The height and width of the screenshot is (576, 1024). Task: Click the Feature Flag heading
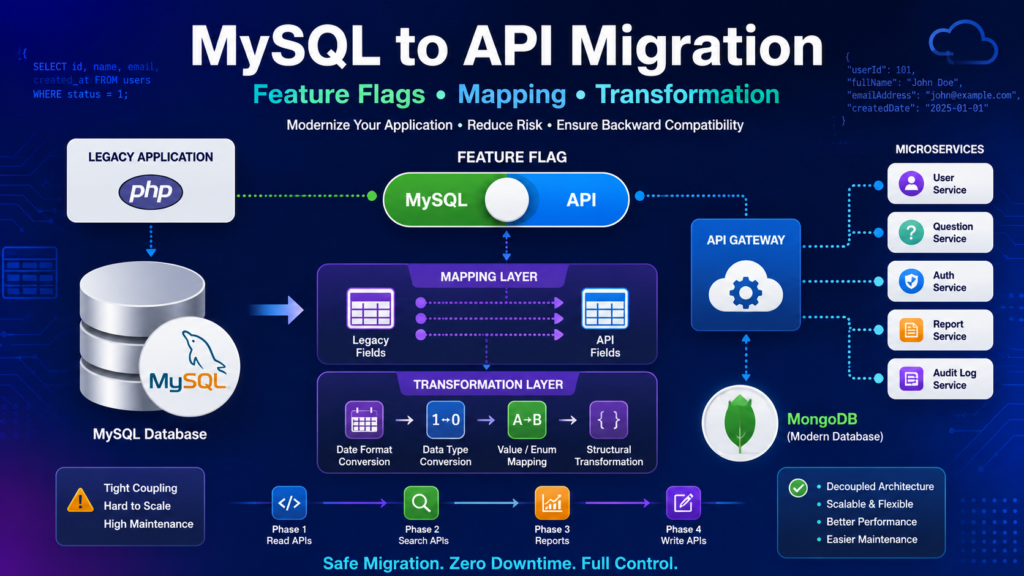point(512,157)
